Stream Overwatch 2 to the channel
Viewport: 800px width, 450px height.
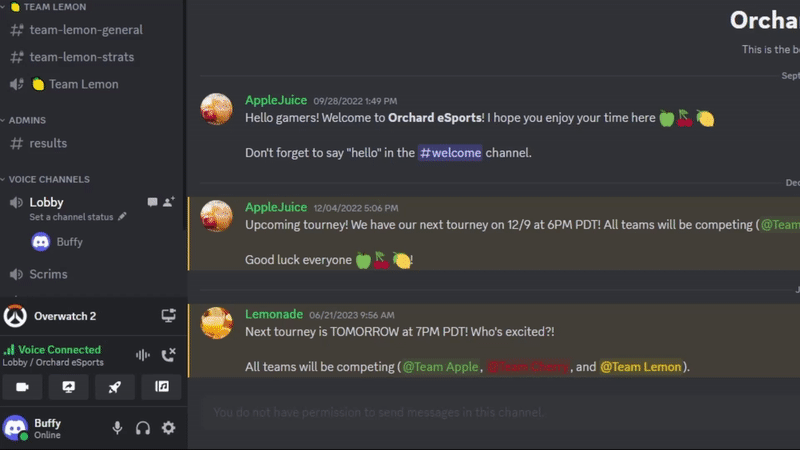click(x=168, y=316)
